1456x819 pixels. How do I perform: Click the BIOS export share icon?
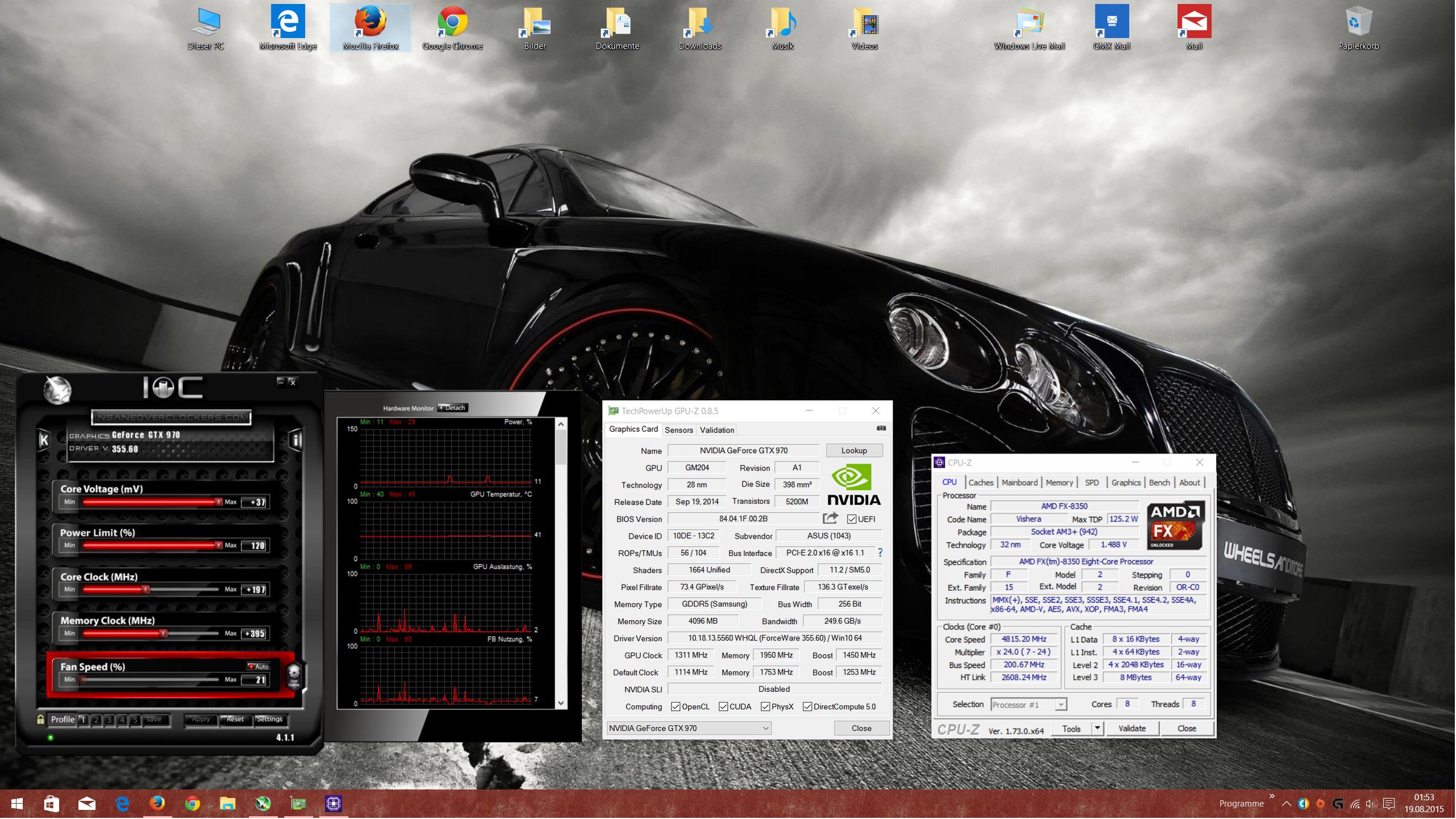(830, 518)
